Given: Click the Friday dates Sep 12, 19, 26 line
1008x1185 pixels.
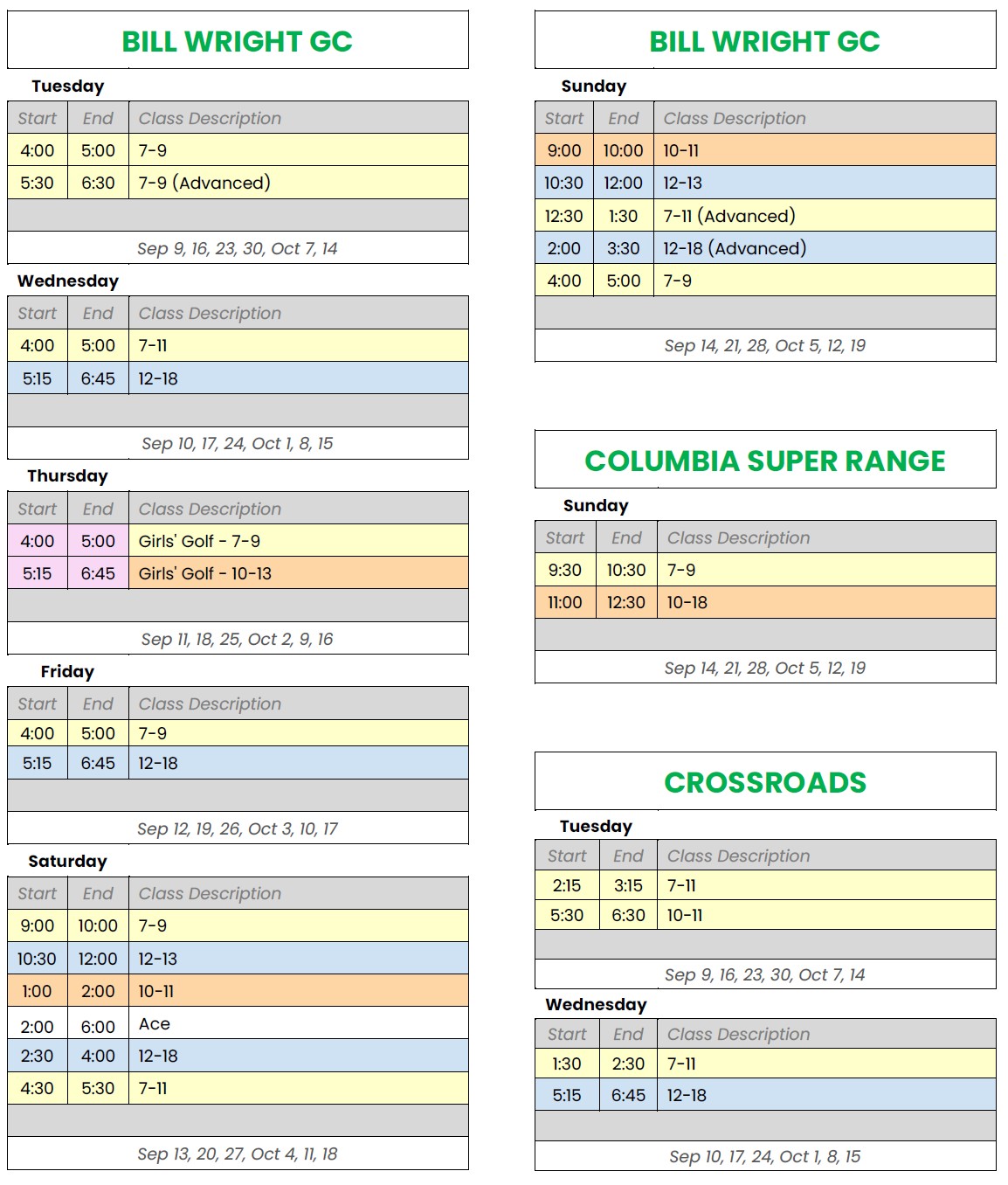Looking at the screenshot, I should click(x=237, y=828).
